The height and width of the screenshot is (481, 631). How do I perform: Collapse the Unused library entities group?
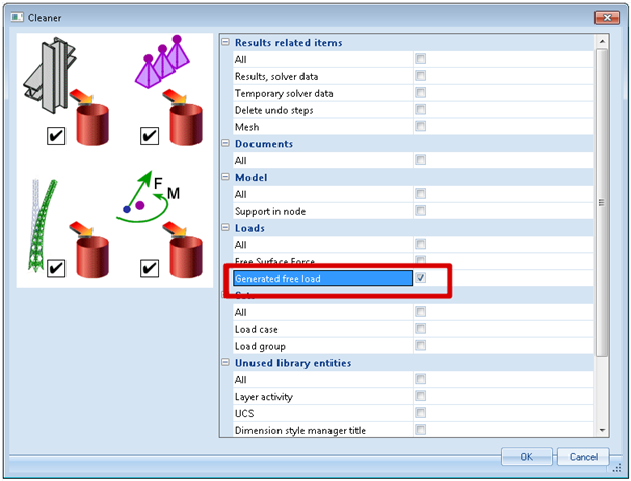[x=226, y=363]
